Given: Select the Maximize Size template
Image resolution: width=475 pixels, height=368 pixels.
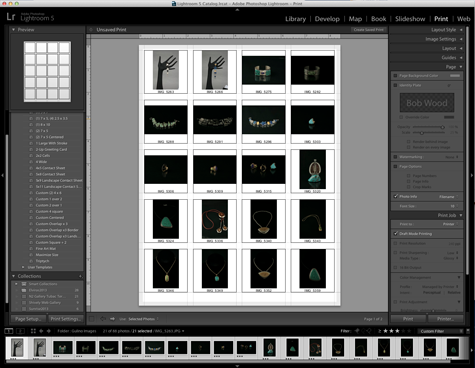Looking at the screenshot, I should pyautogui.click(x=47, y=255).
